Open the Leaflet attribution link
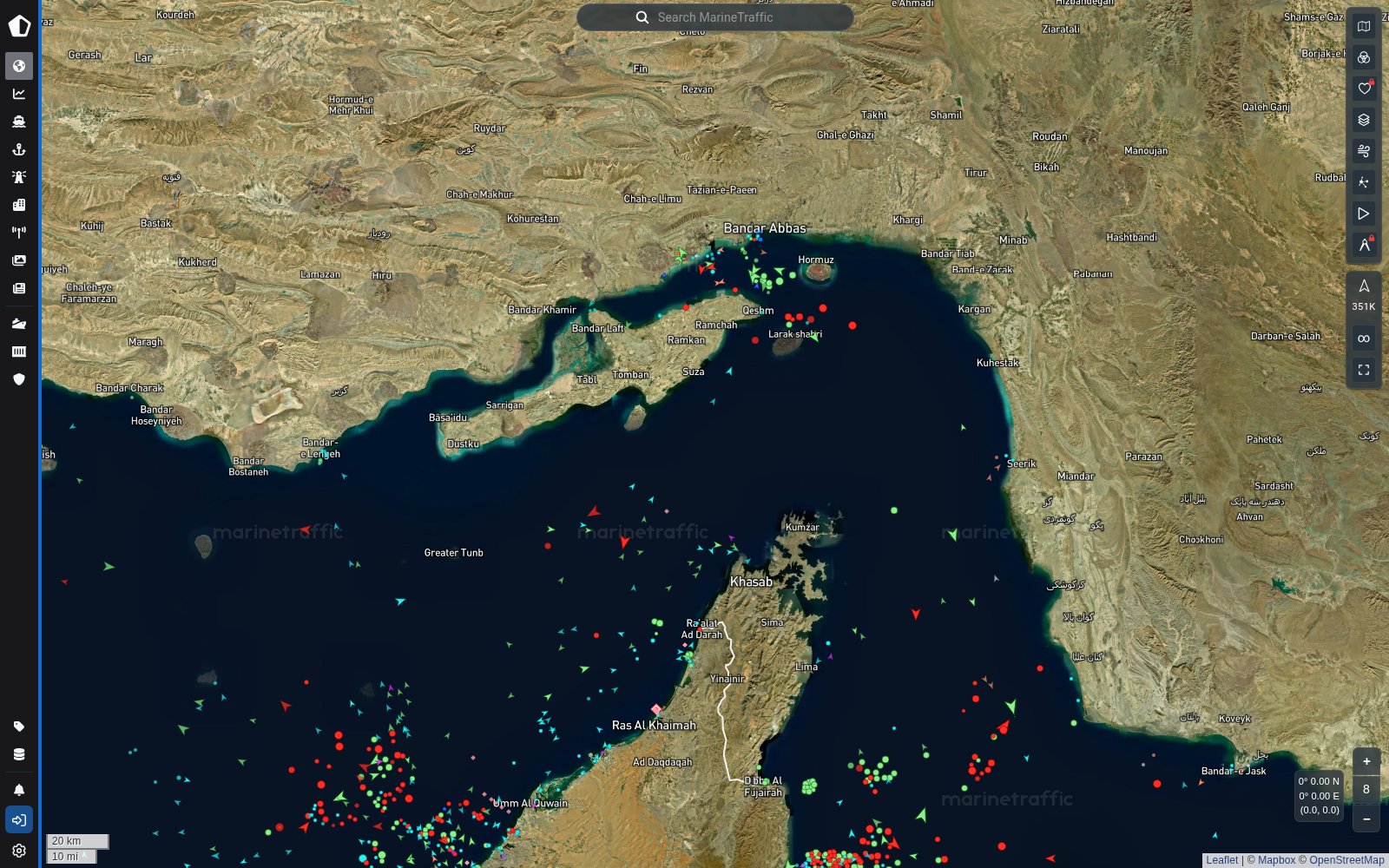The image size is (1389, 868). point(1221,860)
